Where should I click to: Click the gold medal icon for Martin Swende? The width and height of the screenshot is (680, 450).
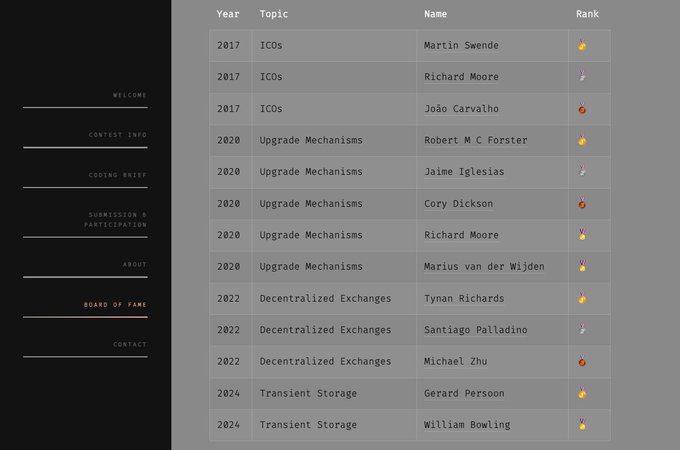[582, 45]
